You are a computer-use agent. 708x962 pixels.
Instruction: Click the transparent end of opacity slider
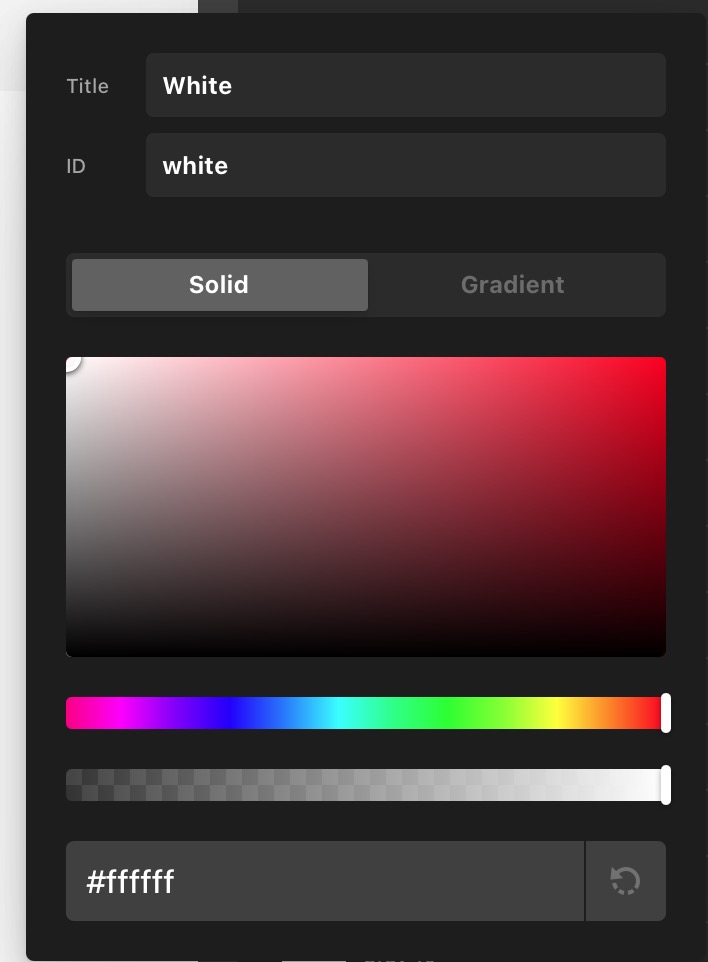coord(72,785)
